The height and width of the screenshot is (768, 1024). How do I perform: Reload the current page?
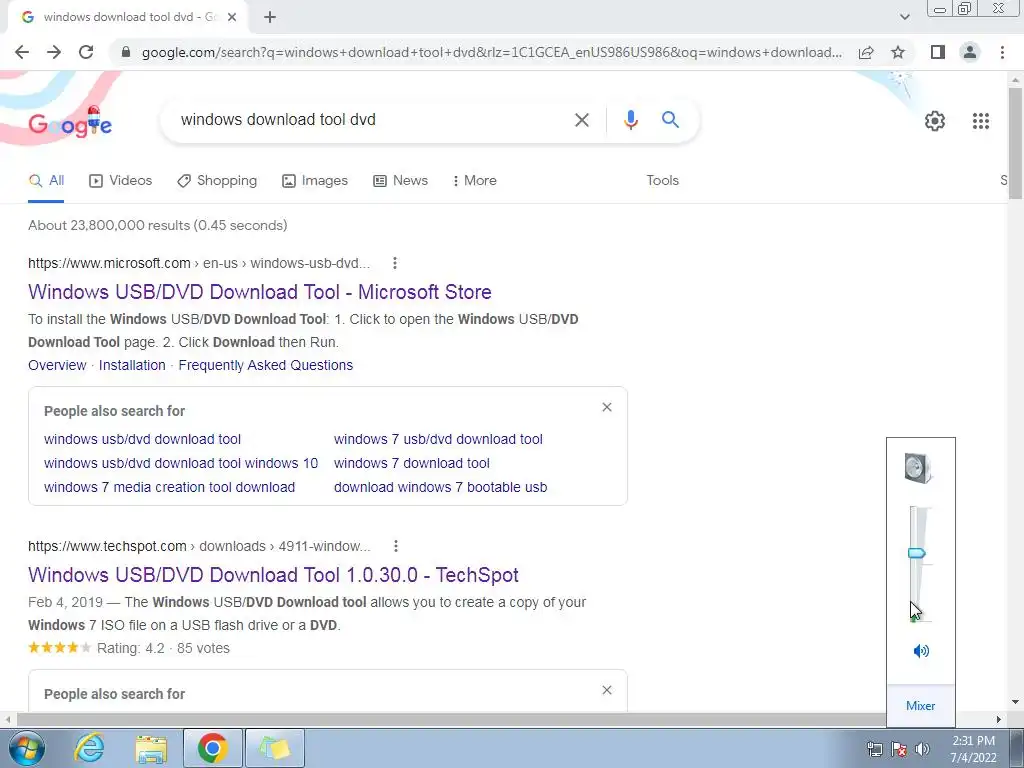[x=86, y=52]
